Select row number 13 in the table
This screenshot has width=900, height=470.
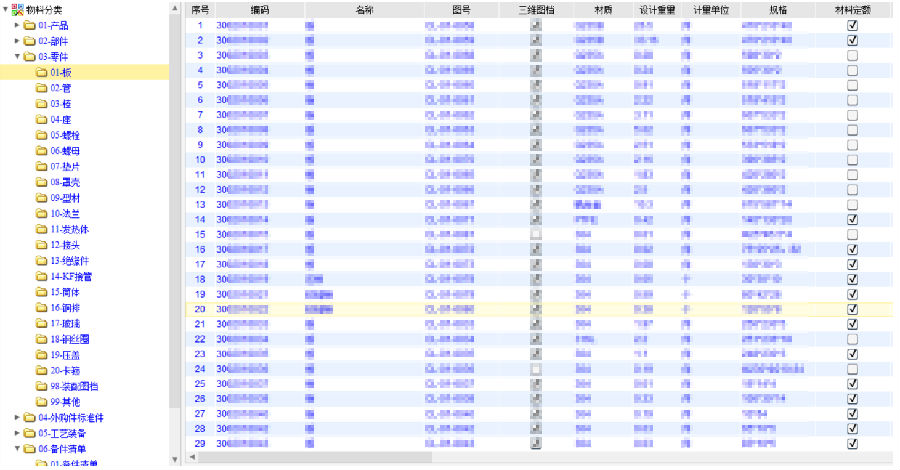[200, 204]
